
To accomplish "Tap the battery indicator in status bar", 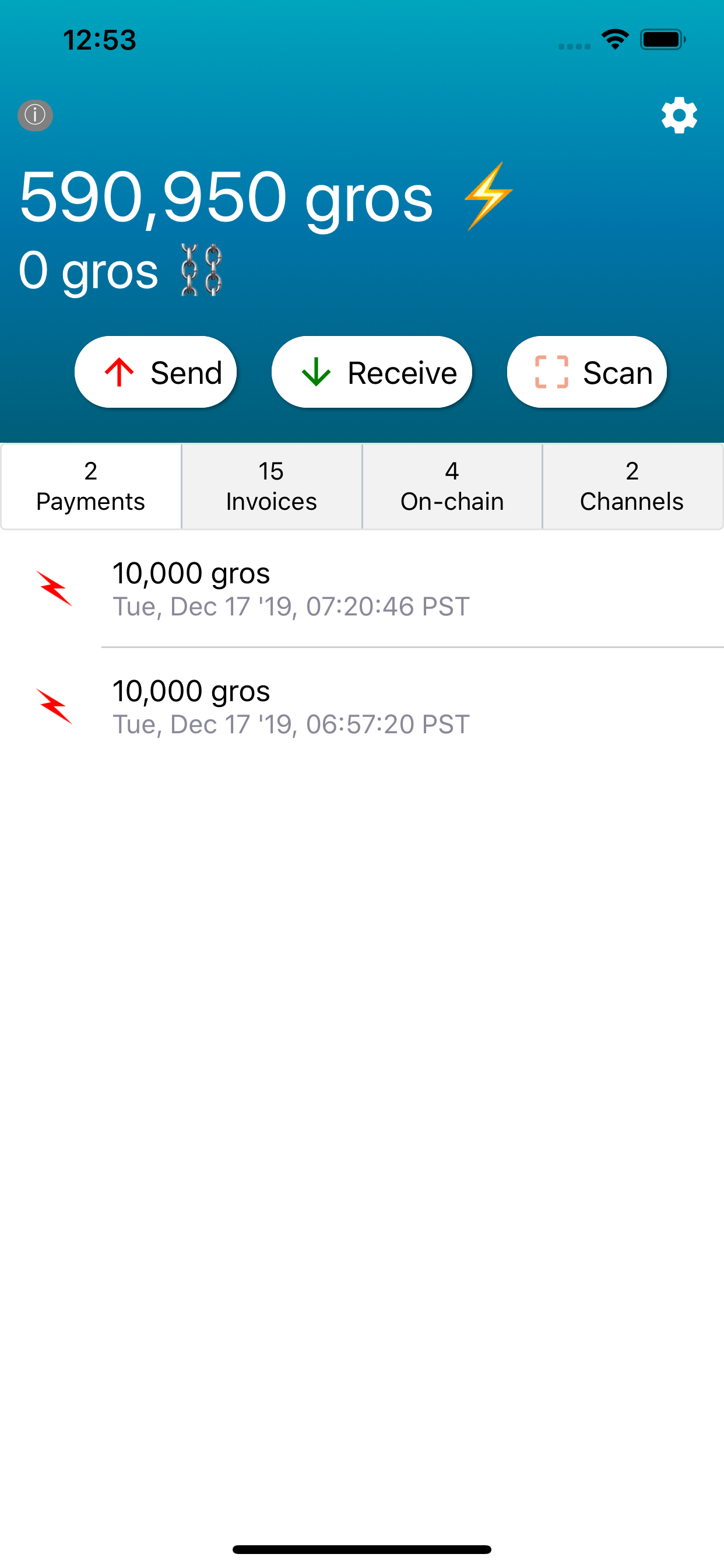I will coord(663,40).
